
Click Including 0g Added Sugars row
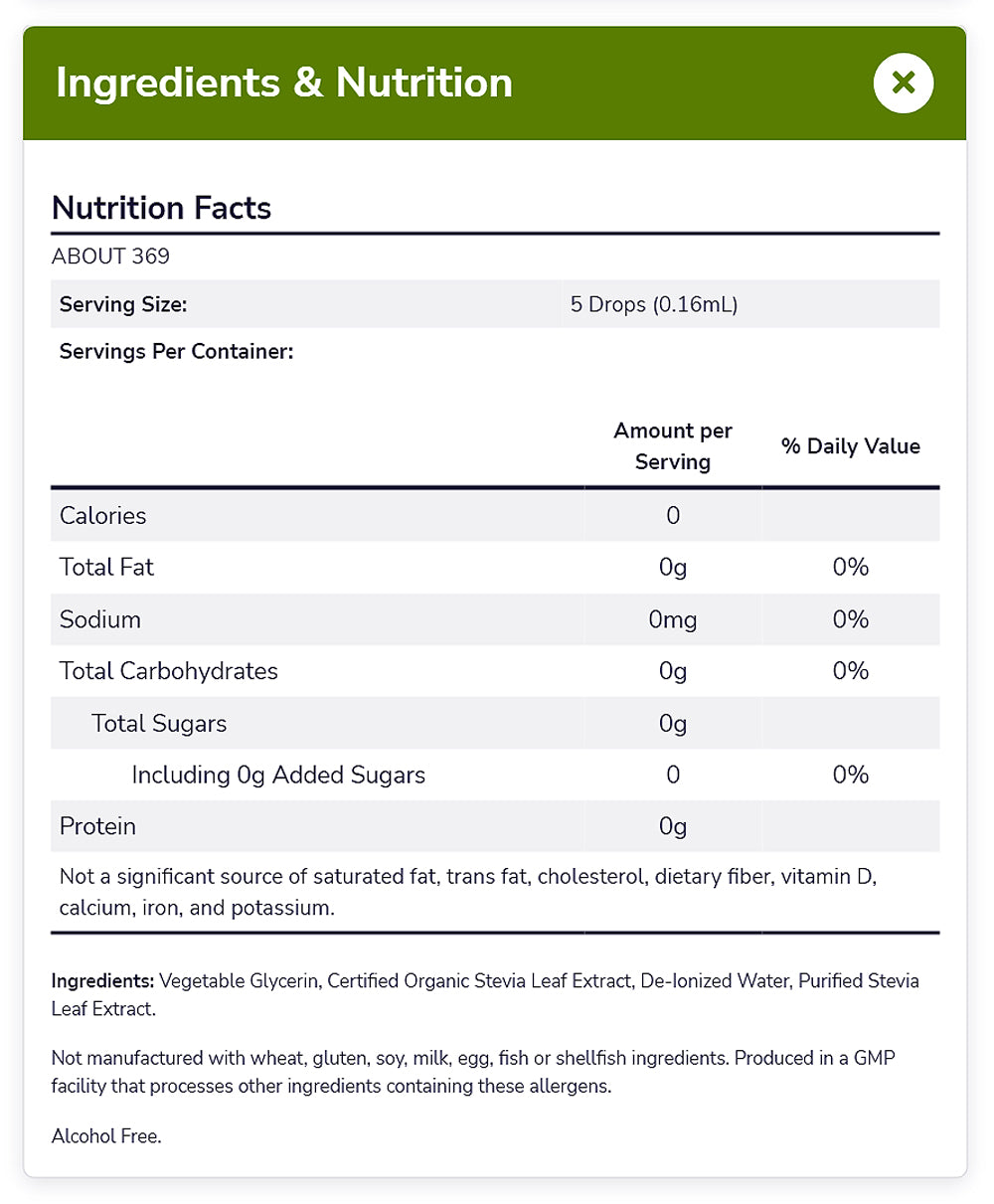[278, 774]
